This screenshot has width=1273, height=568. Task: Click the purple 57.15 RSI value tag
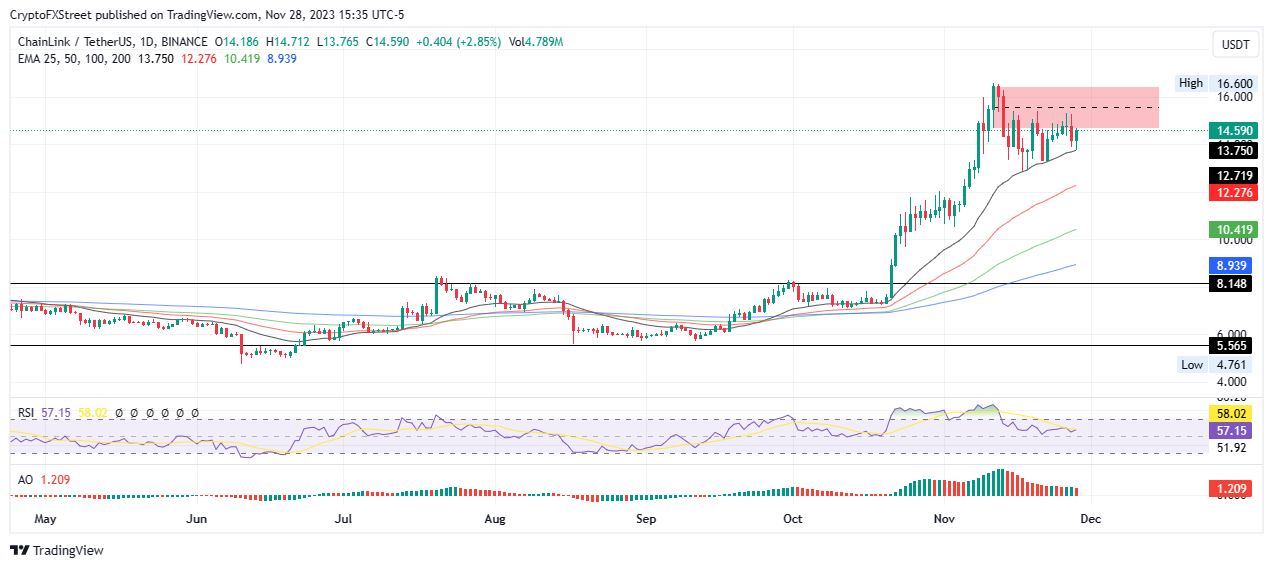click(1231, 430)
